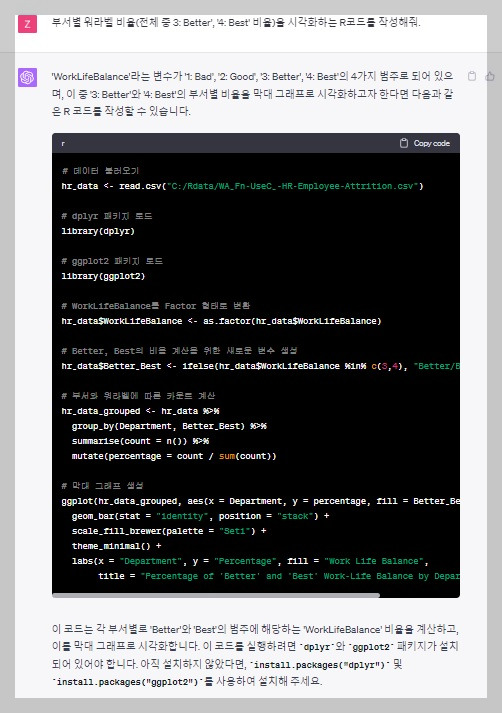Click the clipboard icon in code header
The width and height of the screenshot is (502, 713).
tap(403, 143)
